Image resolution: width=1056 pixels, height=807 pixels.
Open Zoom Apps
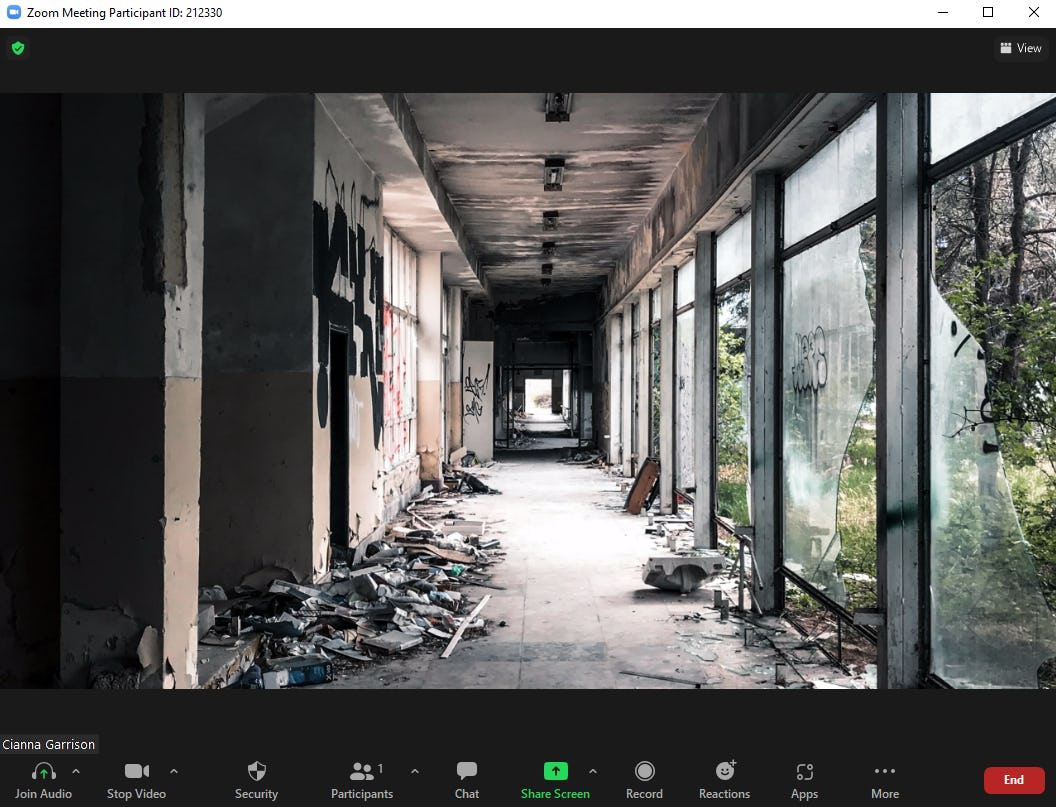[x=804, y=771]
